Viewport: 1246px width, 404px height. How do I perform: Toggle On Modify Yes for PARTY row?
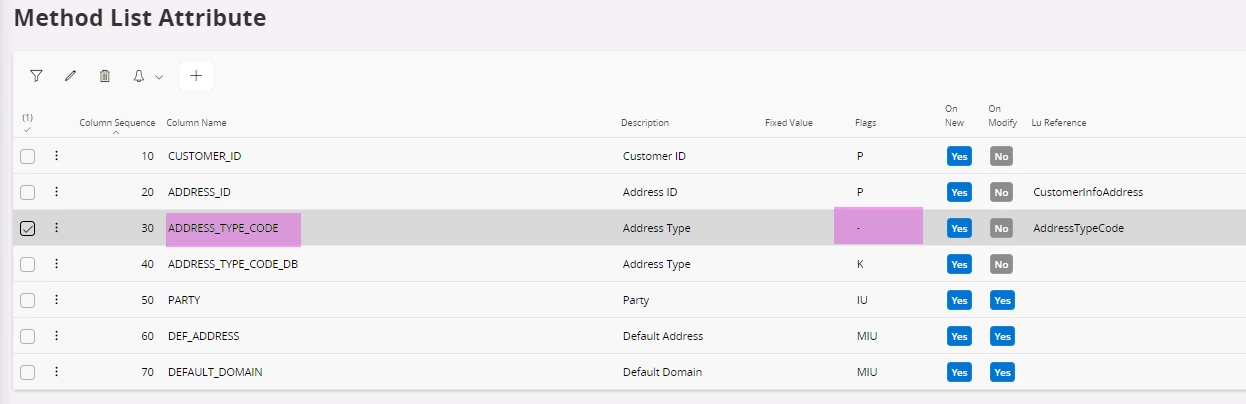1002,300
